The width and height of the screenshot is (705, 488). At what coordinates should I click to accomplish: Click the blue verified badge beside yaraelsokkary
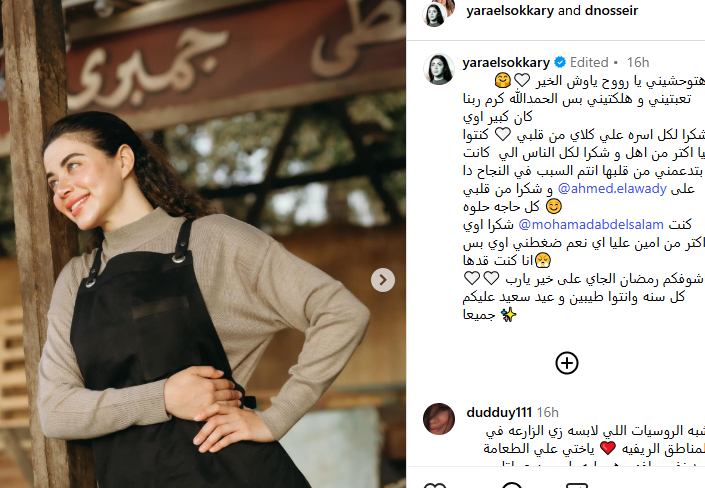tap(560, 62)
